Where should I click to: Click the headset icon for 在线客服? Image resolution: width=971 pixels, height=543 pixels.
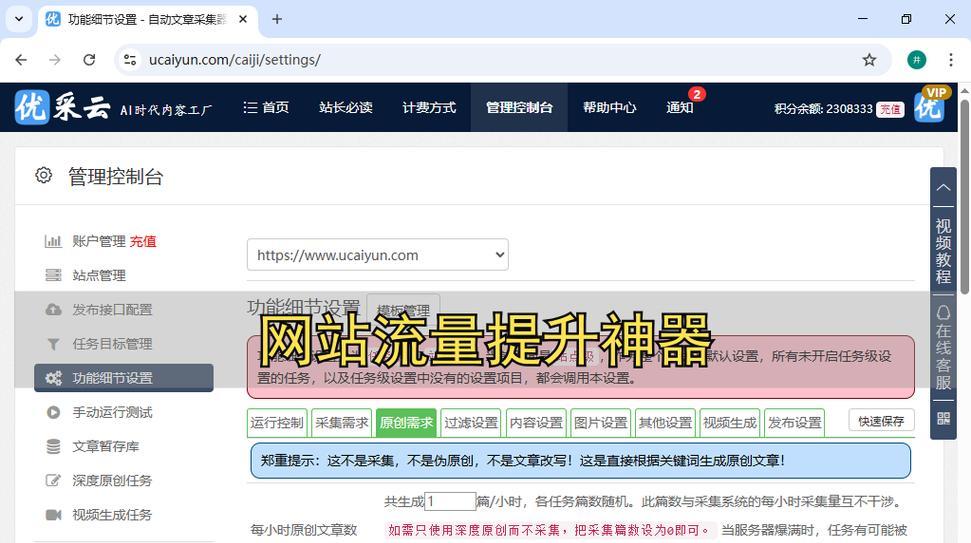[943, 312]
